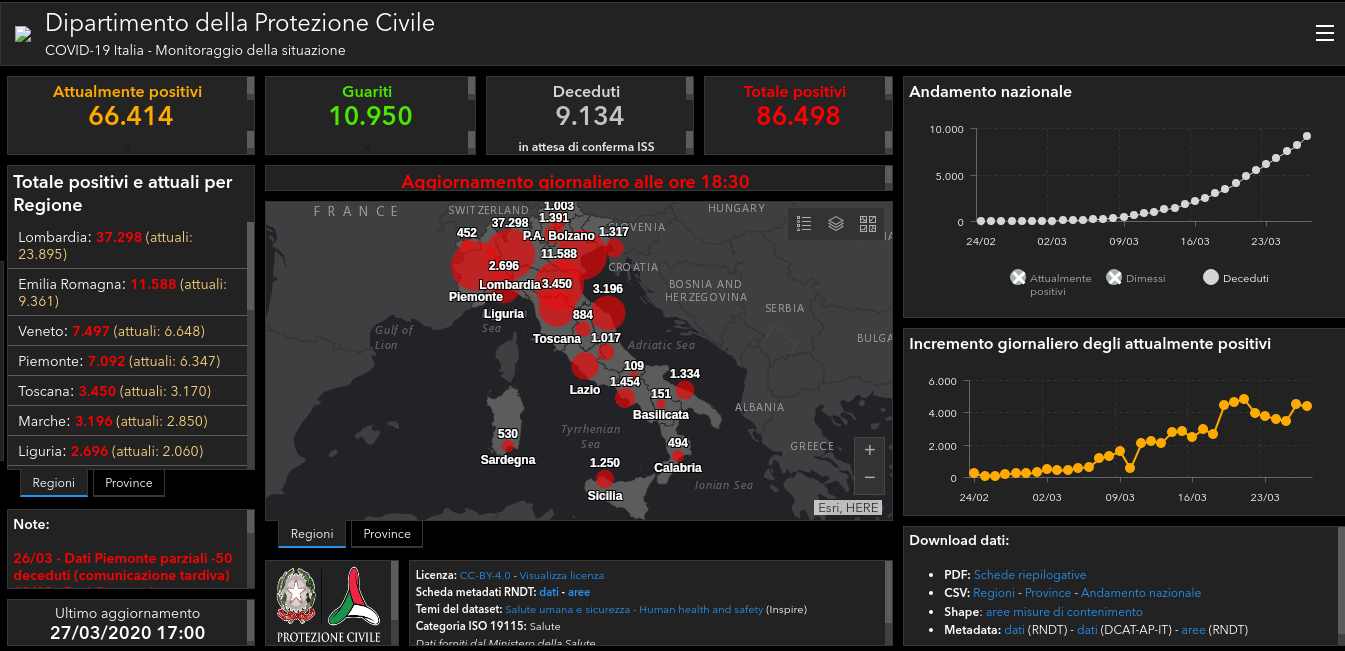The width and height of the screenshot is (1345, 651).
Task: Open the map layers list icon
Action: coord(835,224)
